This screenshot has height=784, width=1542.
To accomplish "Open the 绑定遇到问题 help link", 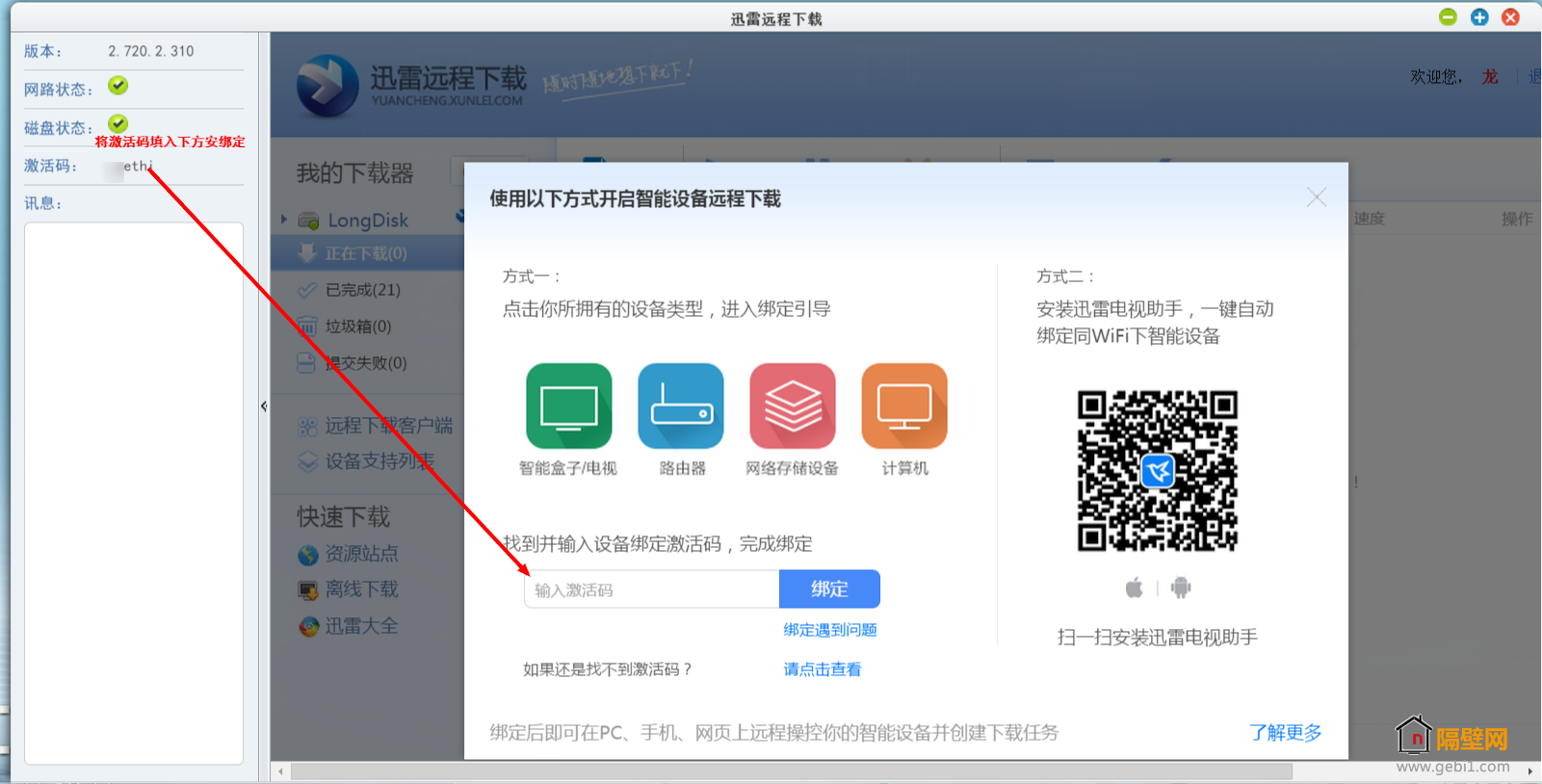I will (x=830, y=630).
